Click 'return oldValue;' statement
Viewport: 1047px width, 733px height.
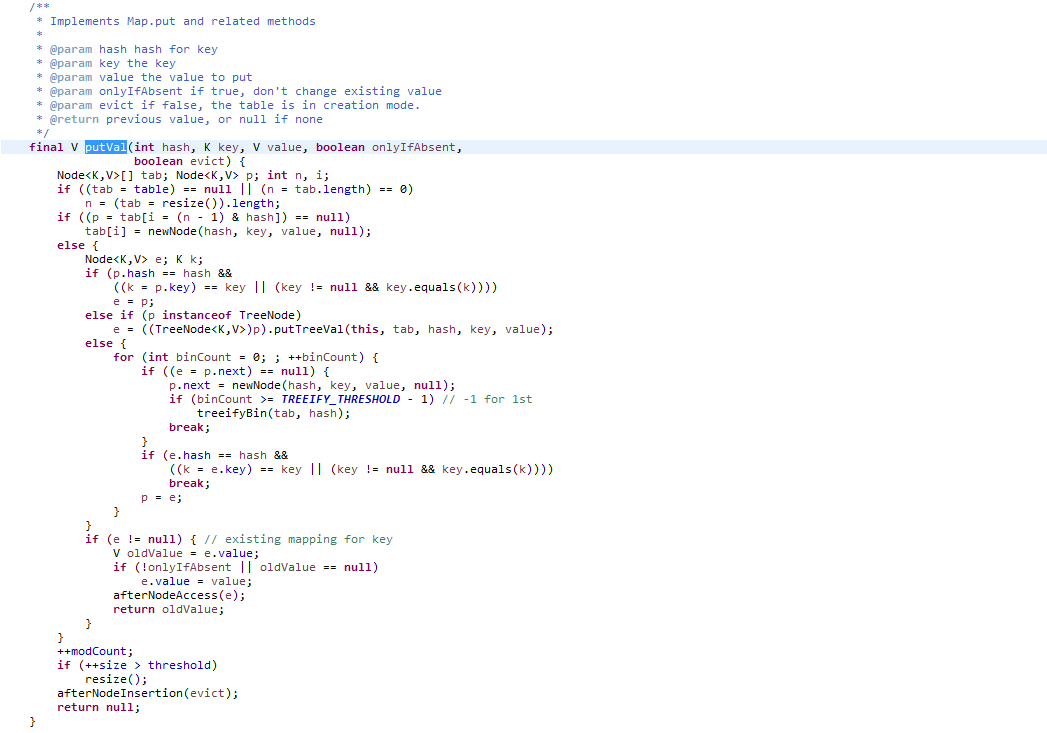point(168,609)
